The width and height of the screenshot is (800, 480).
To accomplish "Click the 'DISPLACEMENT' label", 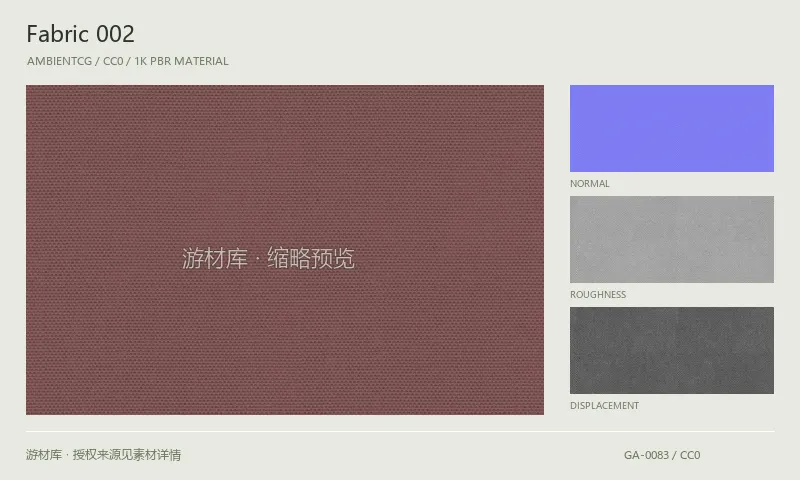I will (604, 406).
